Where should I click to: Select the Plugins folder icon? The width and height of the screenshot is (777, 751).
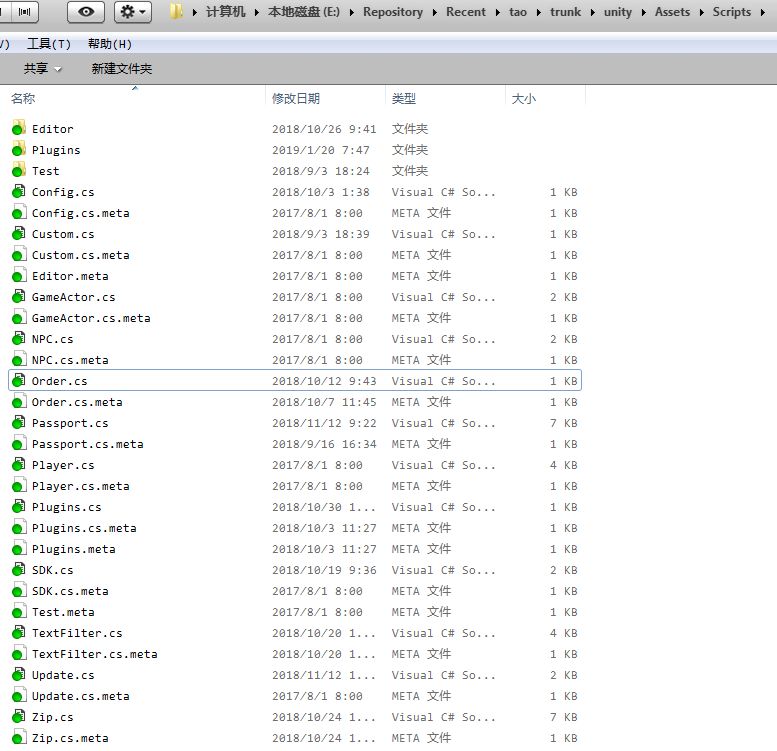click(18, 149)
